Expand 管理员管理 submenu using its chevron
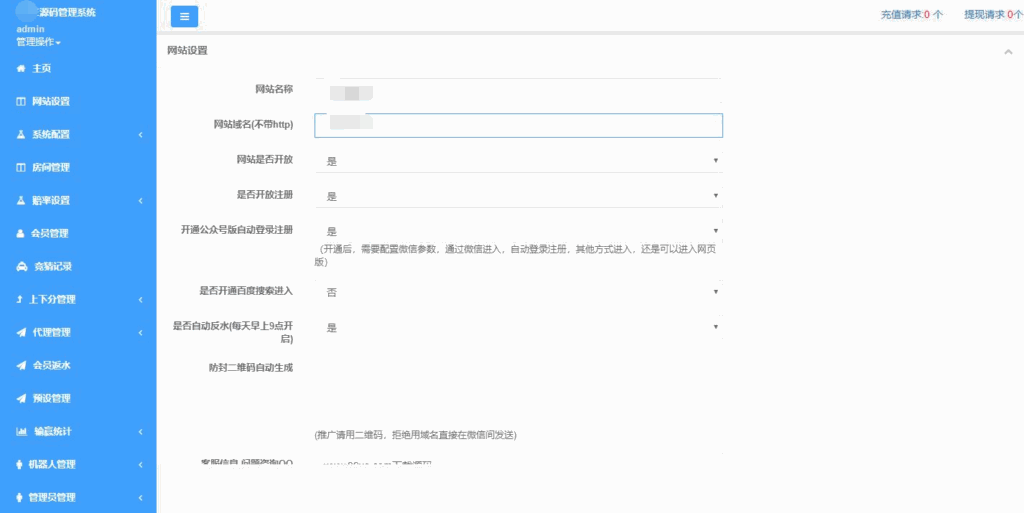The width and height of the screenshot is (1024, 513). click(140, 498)
